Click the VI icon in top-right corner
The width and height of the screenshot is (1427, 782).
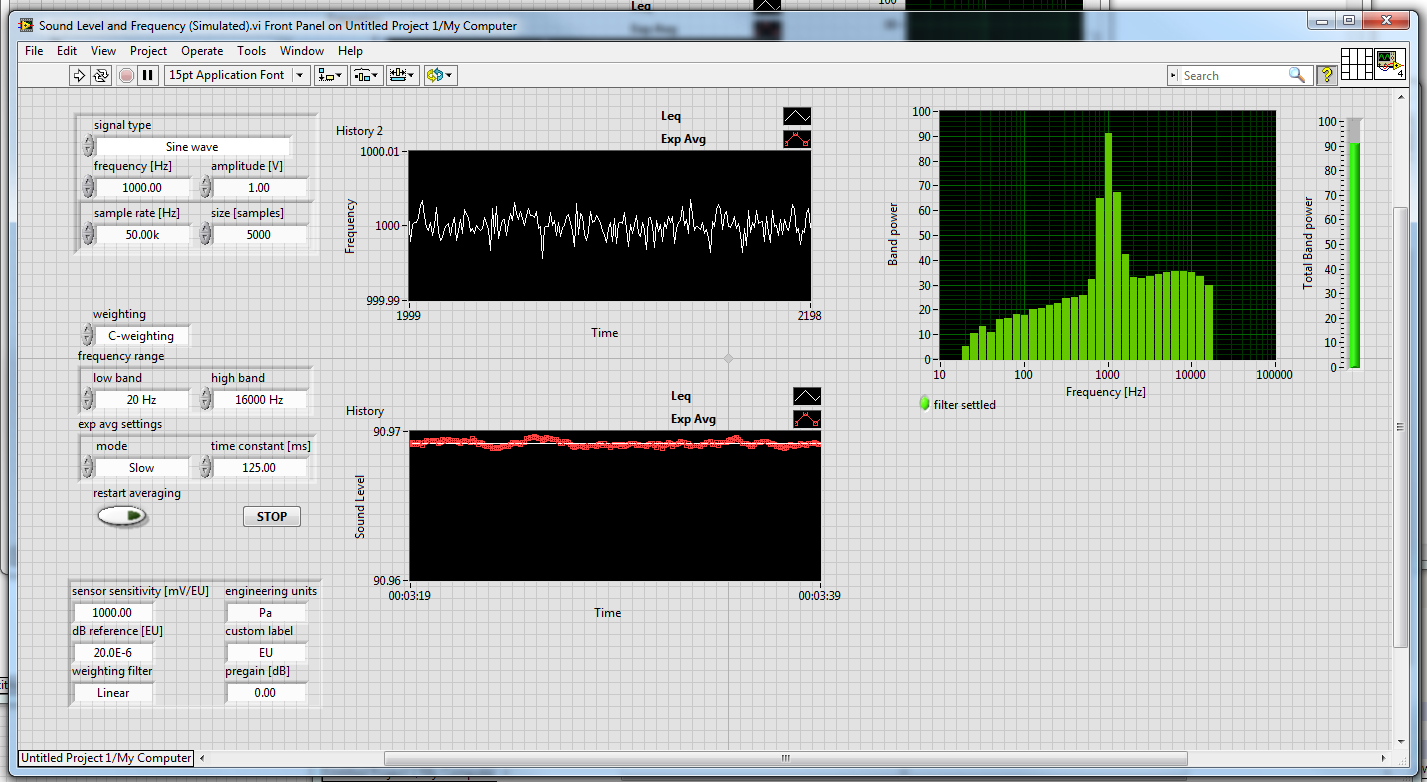1389,64
